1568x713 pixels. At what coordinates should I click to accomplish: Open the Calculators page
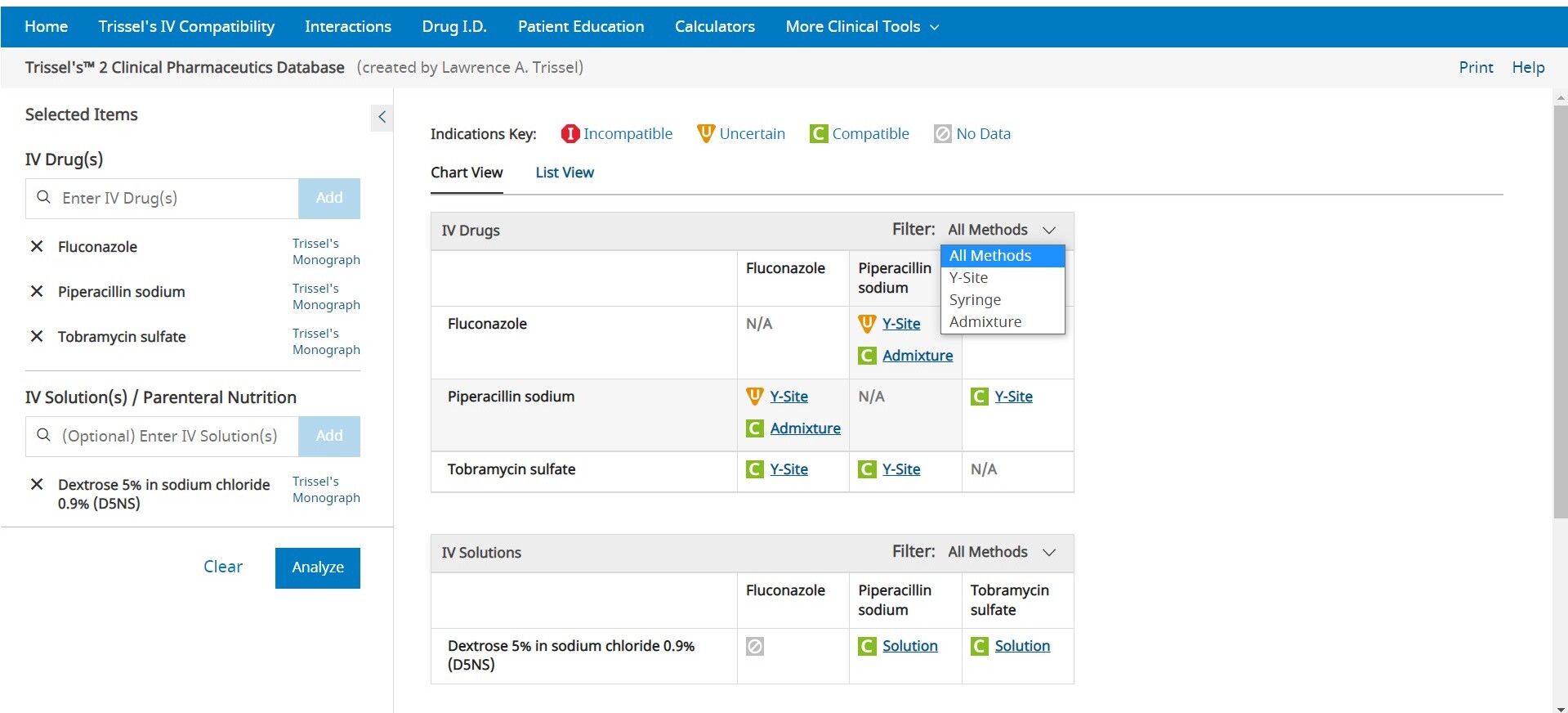[x=714, y=26]
